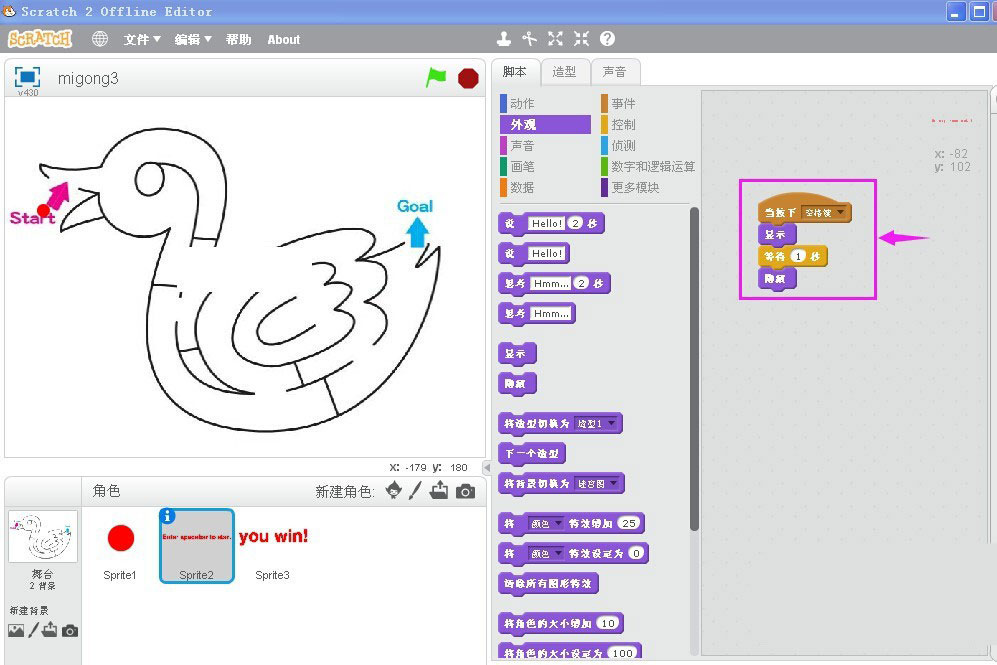Select the Grow sprite tool
The width and height of the screenshot is (997, 665).
pos(555,39)
